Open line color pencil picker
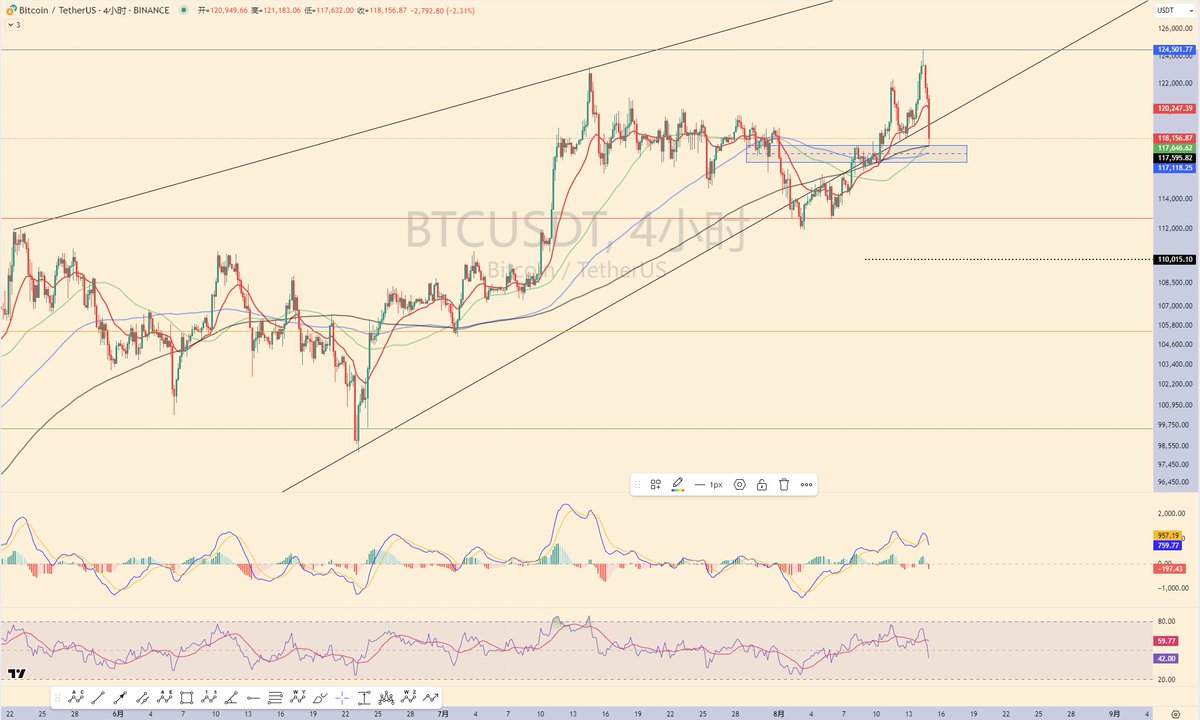 coord(678,484)
